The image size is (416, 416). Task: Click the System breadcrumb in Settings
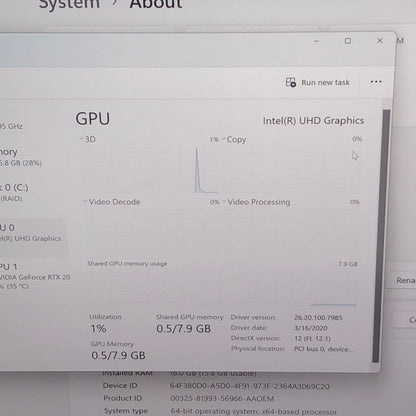[x=69, y=4]
